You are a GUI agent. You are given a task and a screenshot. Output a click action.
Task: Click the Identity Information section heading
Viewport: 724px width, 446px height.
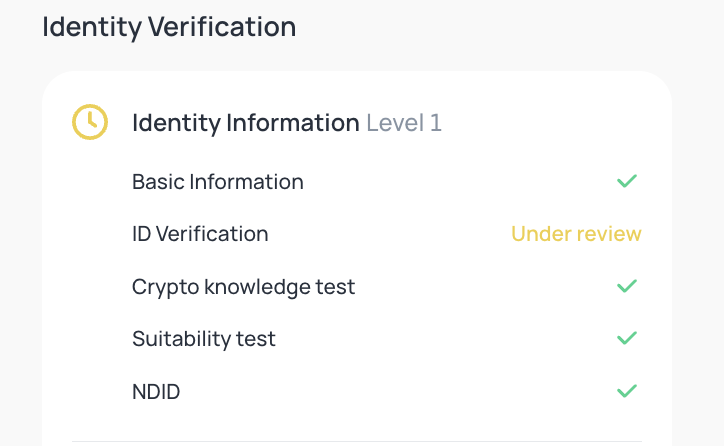pos(287,123)
